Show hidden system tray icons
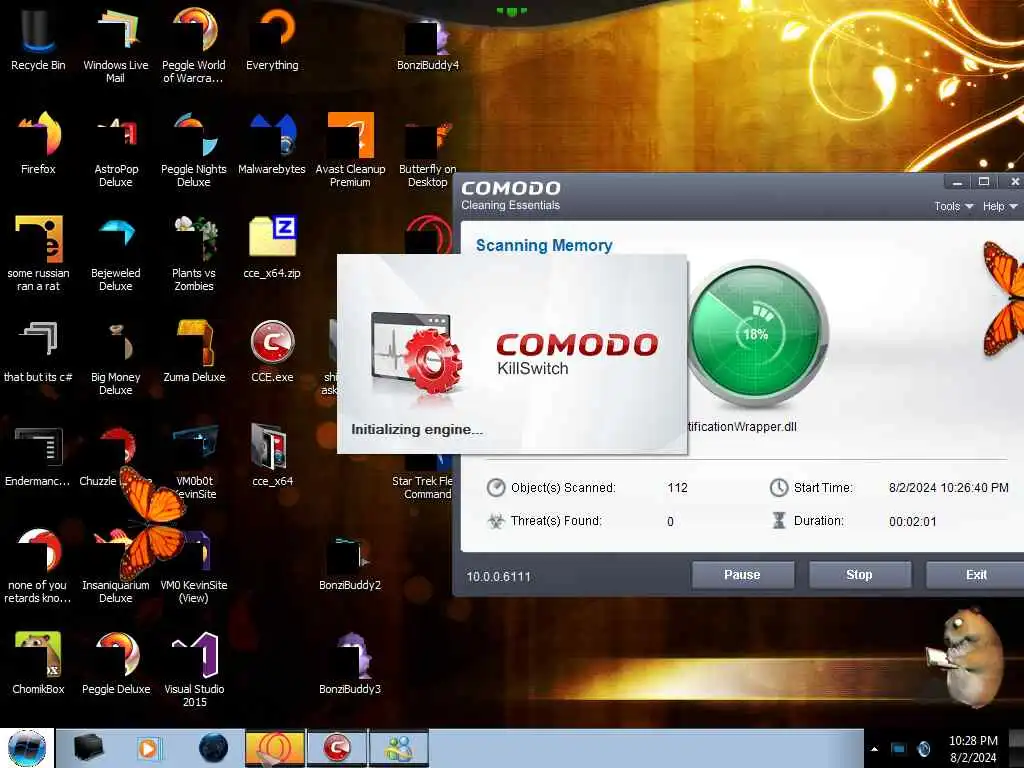 (x=874, y=749)
